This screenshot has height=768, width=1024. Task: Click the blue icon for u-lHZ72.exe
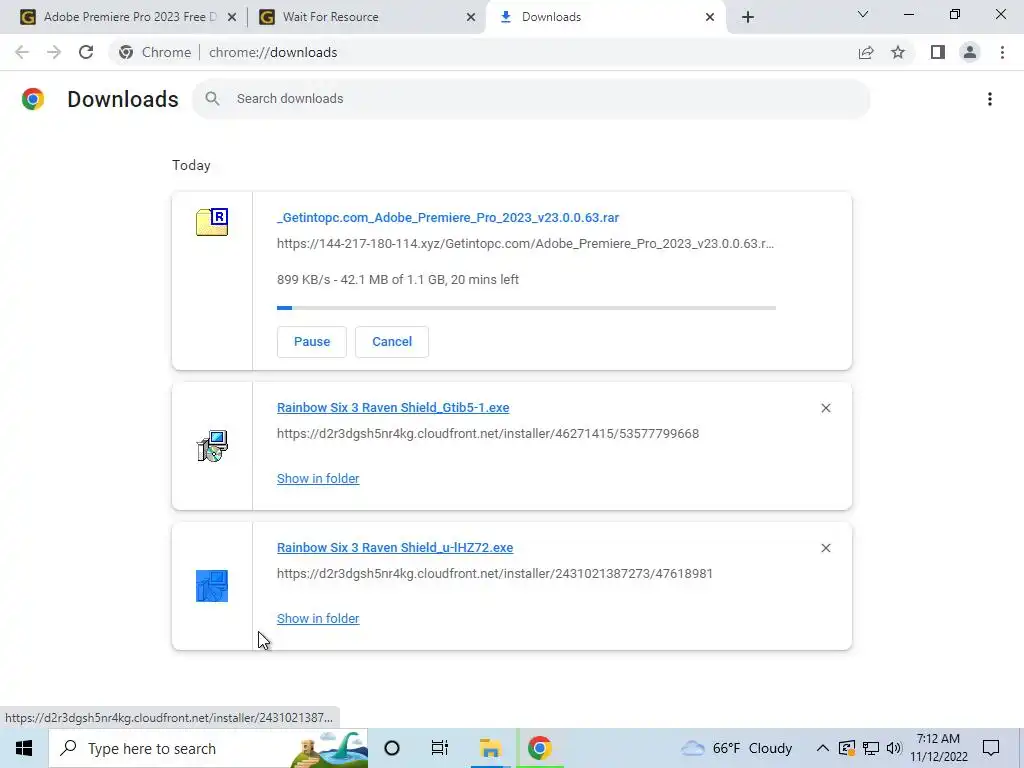coord(212,586)
